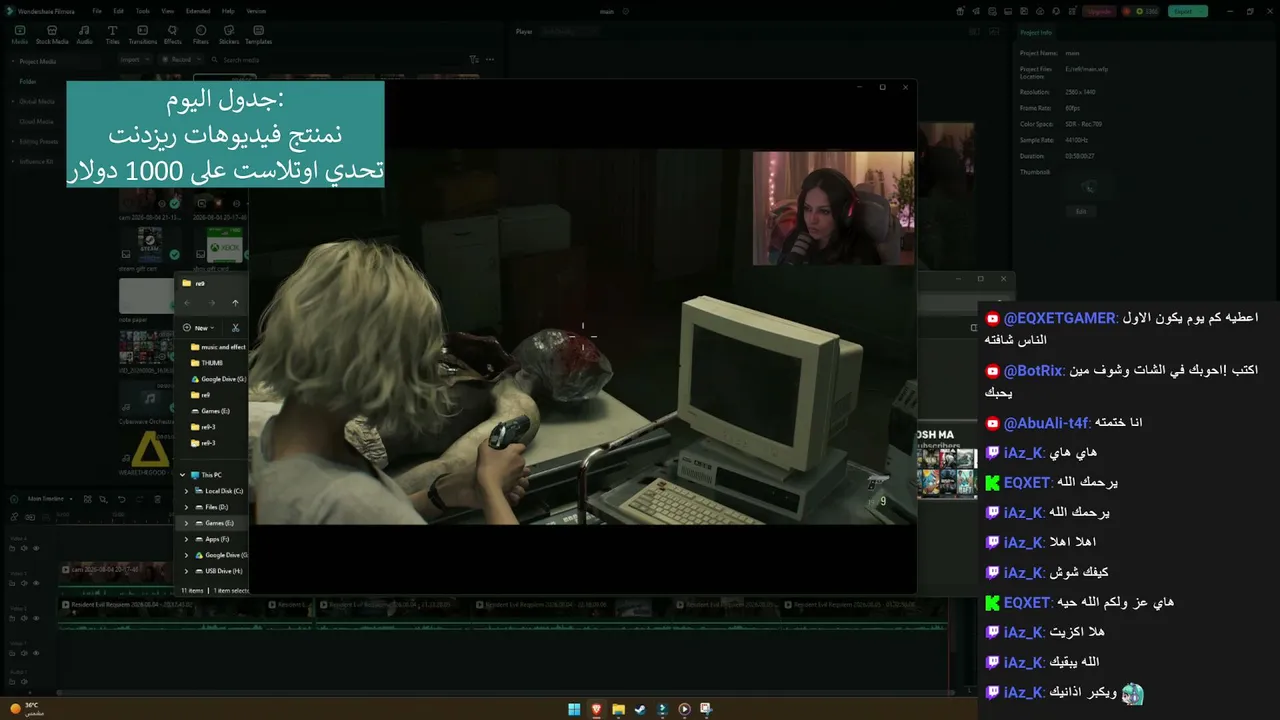Open the Help menu in Filmora

click(x=228, y=11)
